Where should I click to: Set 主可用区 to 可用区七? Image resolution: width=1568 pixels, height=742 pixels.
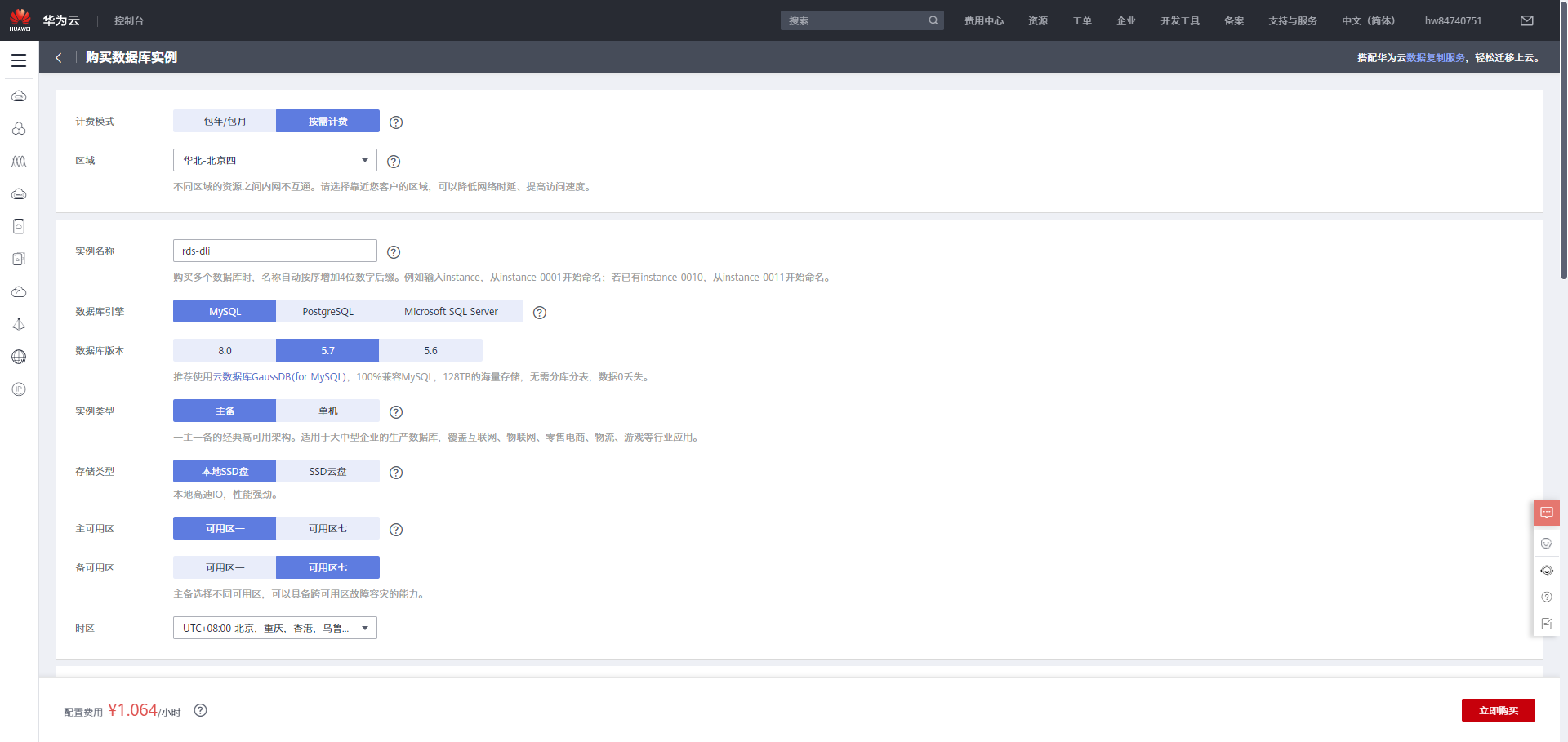pos(327,528)
